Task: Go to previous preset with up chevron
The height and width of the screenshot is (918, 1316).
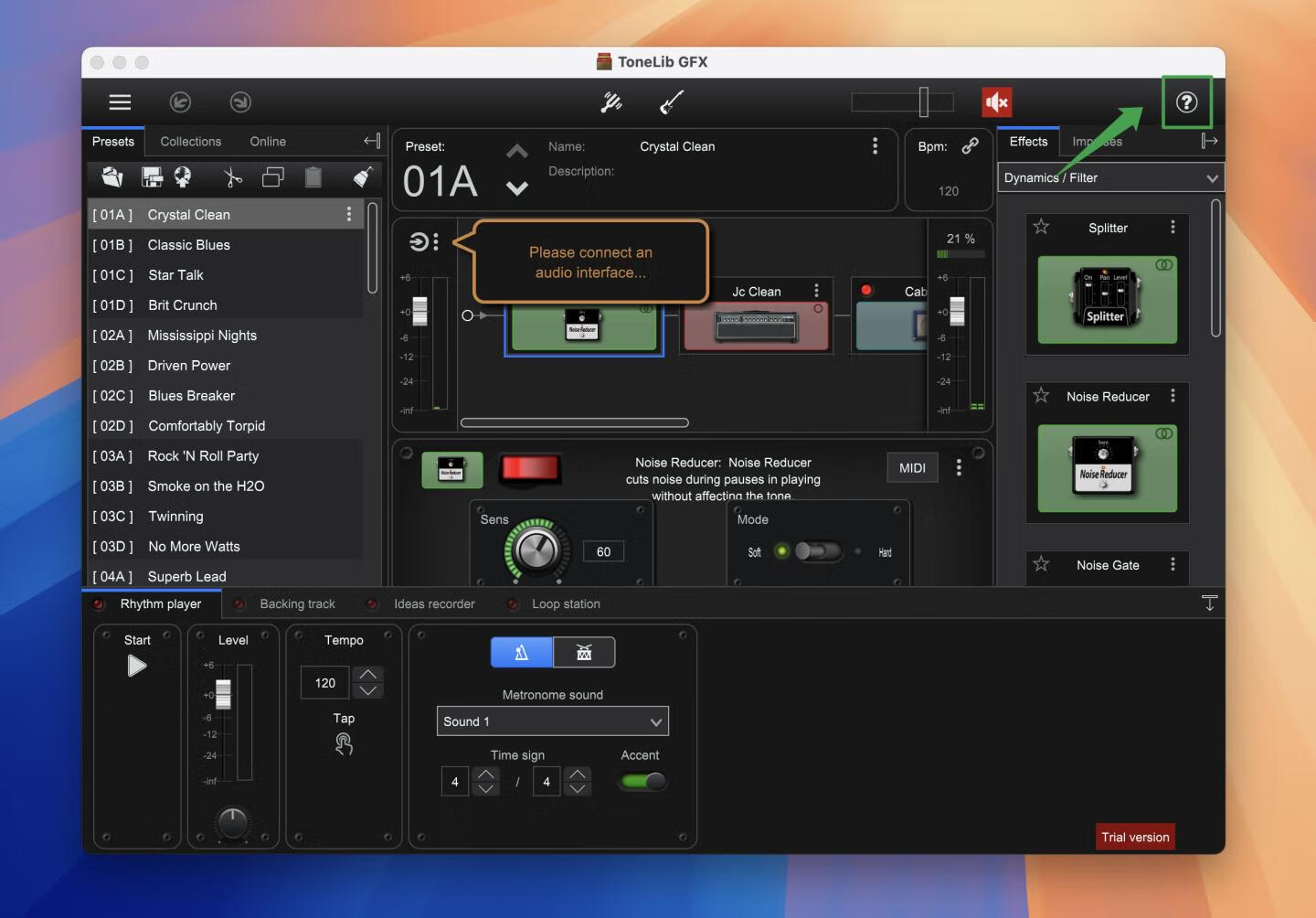Action: click(517, 152)
